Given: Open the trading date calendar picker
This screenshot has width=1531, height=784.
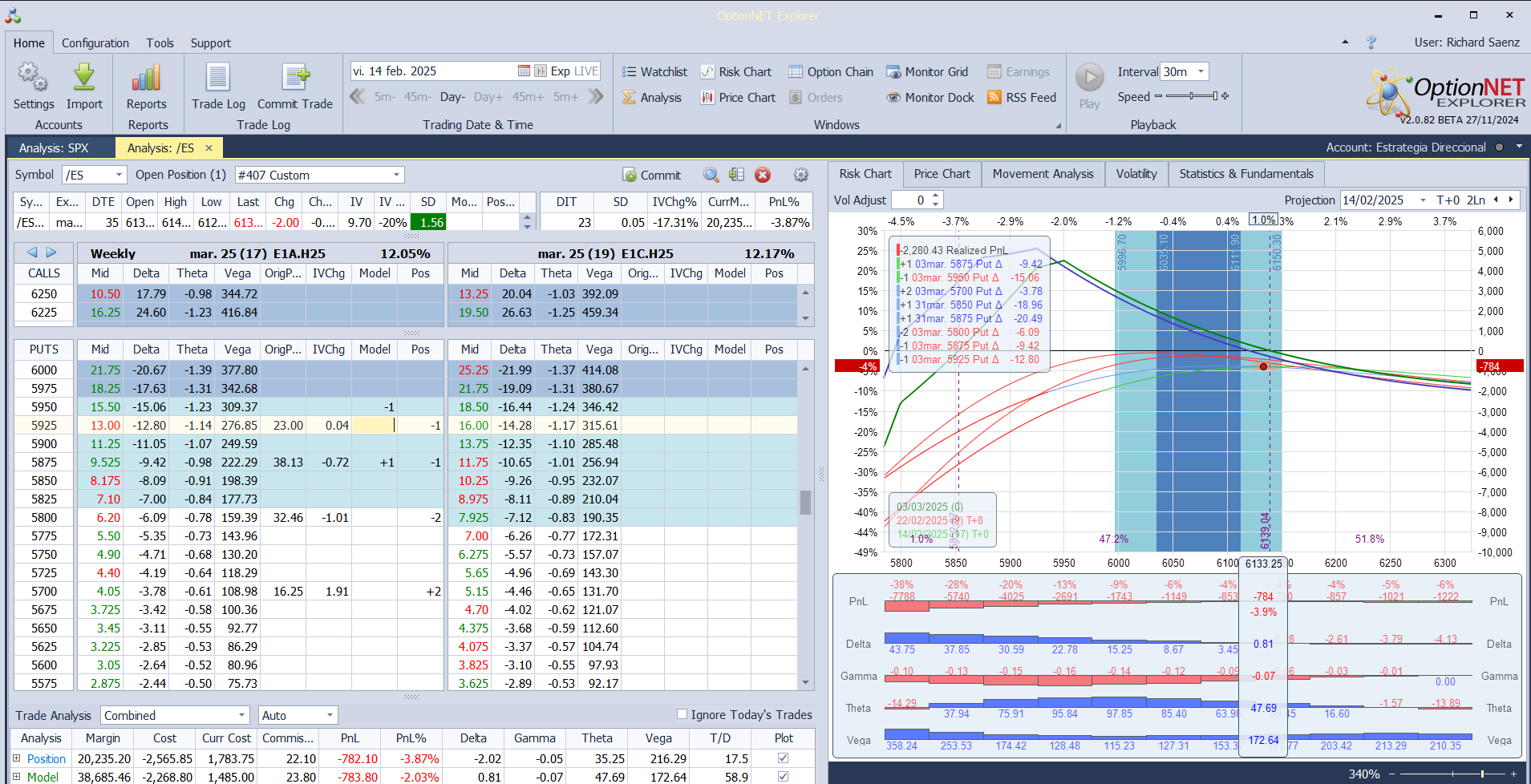Looking at the screenshot, I should [524, 71].
